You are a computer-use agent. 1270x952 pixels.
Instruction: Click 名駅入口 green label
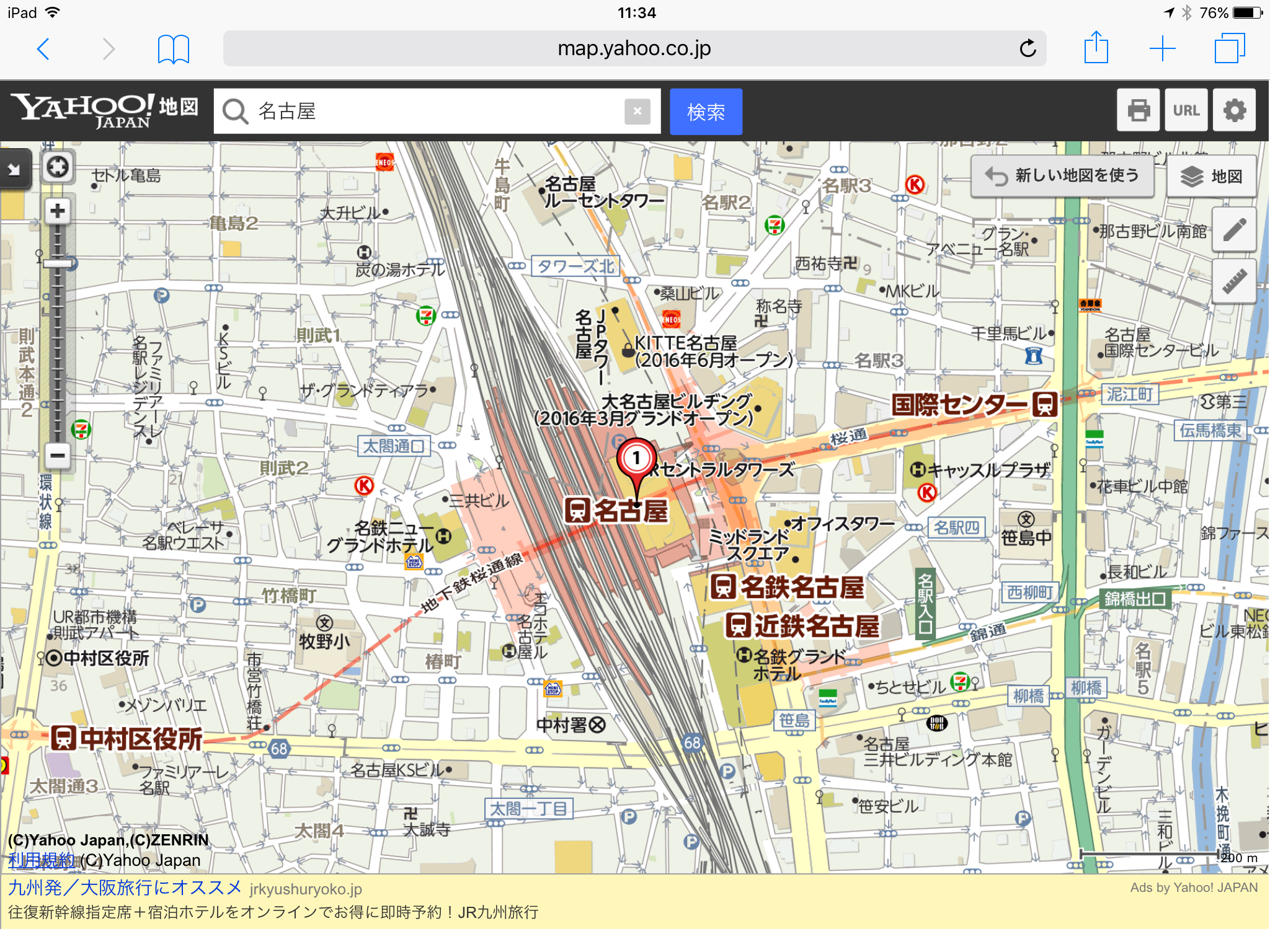(925, 603)
